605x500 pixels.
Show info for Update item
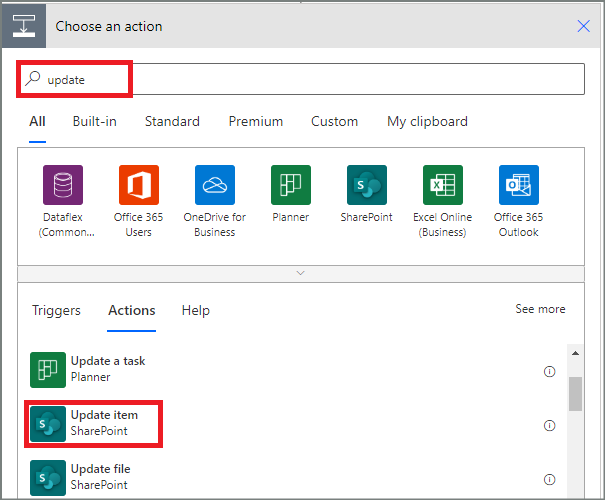pos(549,426)
